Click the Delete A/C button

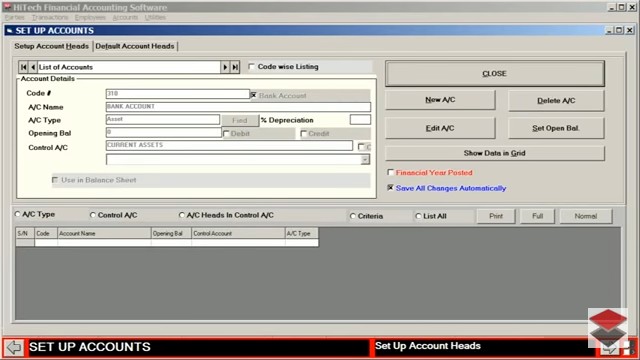coord(556,100)
